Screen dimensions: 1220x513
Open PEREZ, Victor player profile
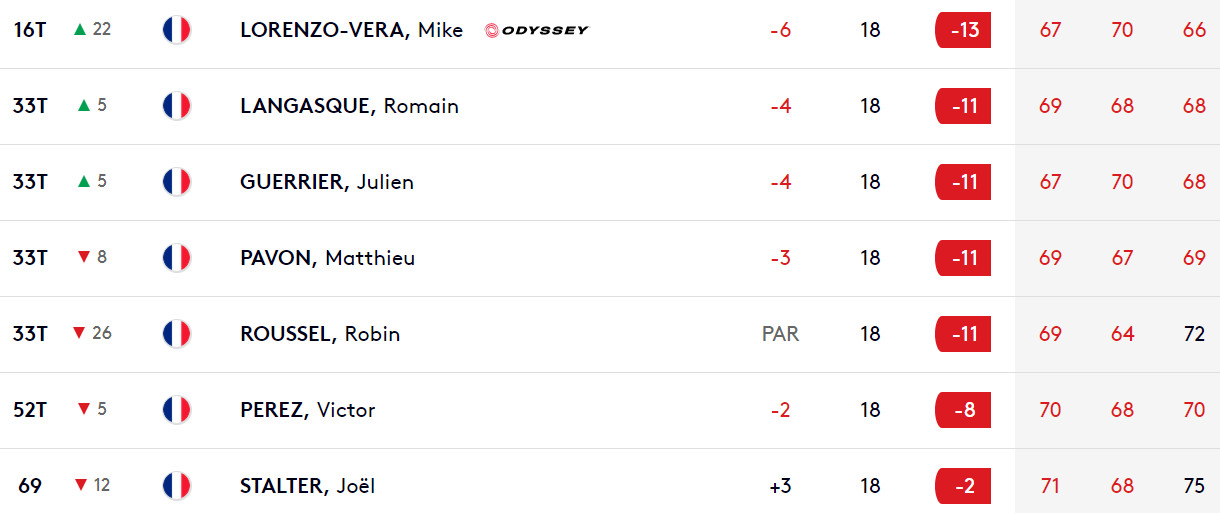(x=308, y=410)
